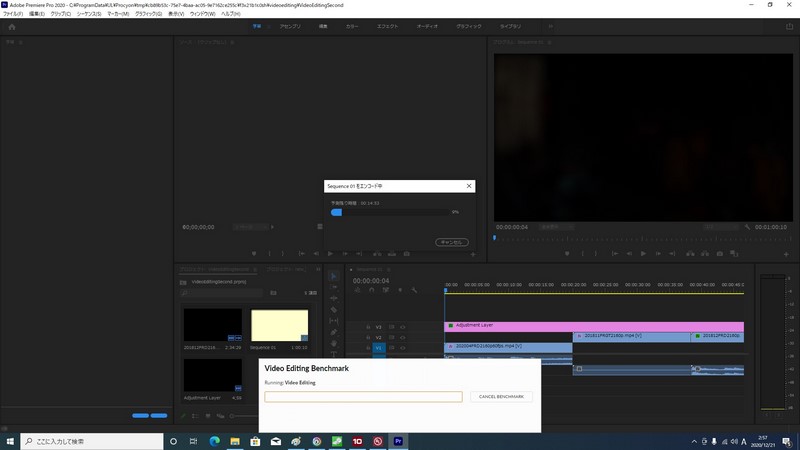Viewport: 800px width, 450px height.
Task: Select pink Adjustment Layer clip on timeline
Action: (x=594, y=326)
